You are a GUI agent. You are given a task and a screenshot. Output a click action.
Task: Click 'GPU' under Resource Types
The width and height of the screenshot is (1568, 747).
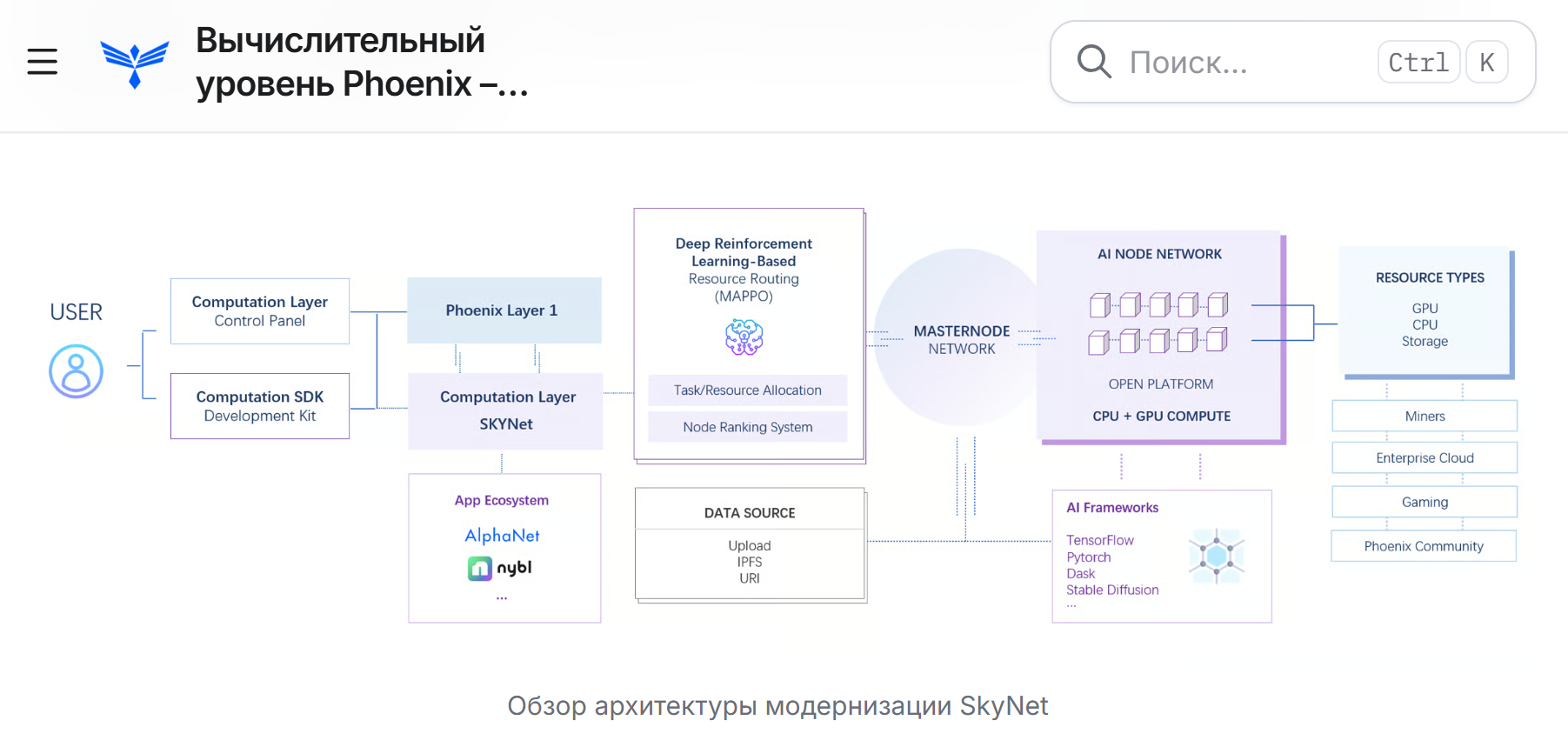(x=1425, y=309)
